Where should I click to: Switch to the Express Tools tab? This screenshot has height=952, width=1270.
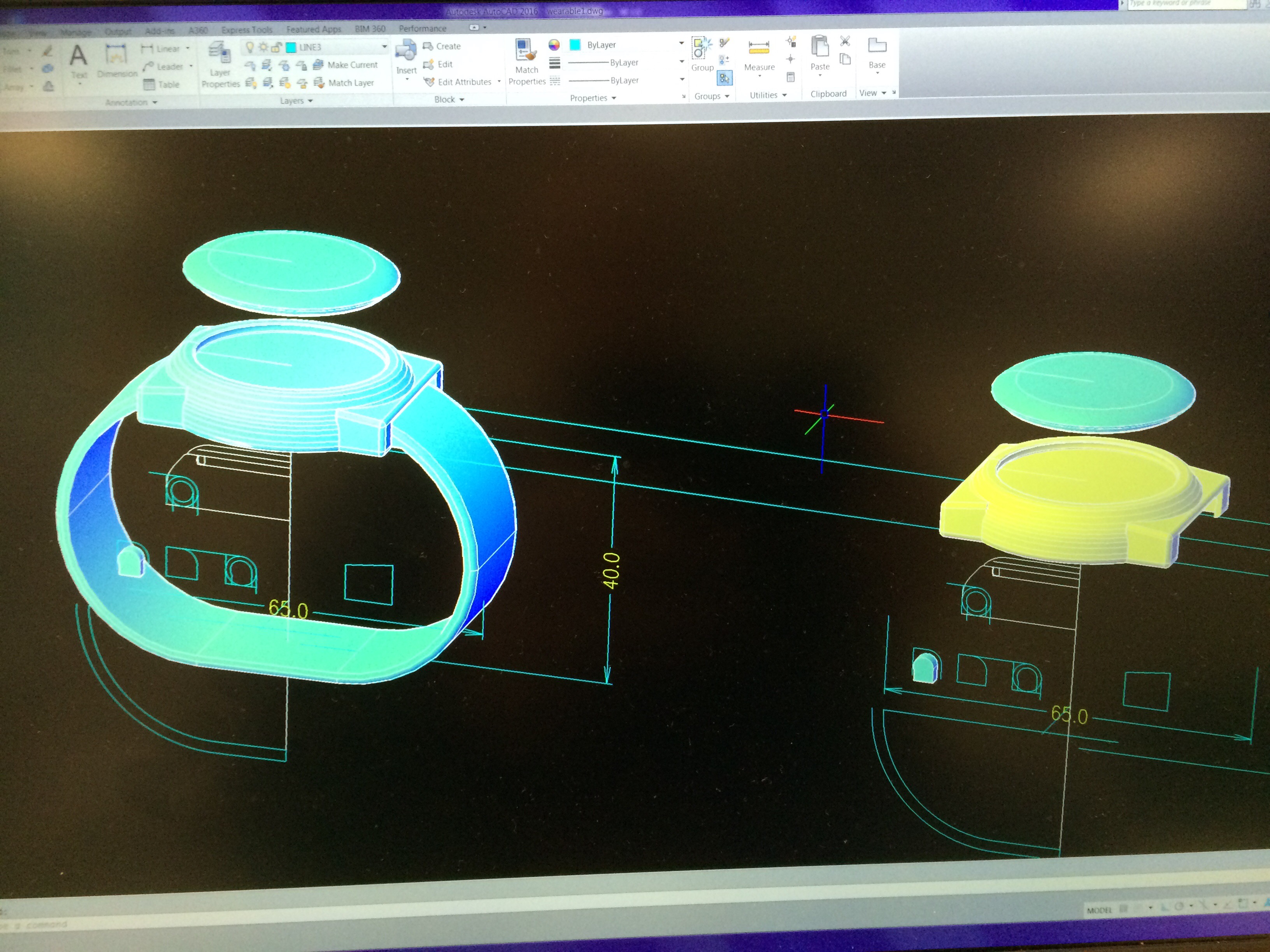point(246,30)
